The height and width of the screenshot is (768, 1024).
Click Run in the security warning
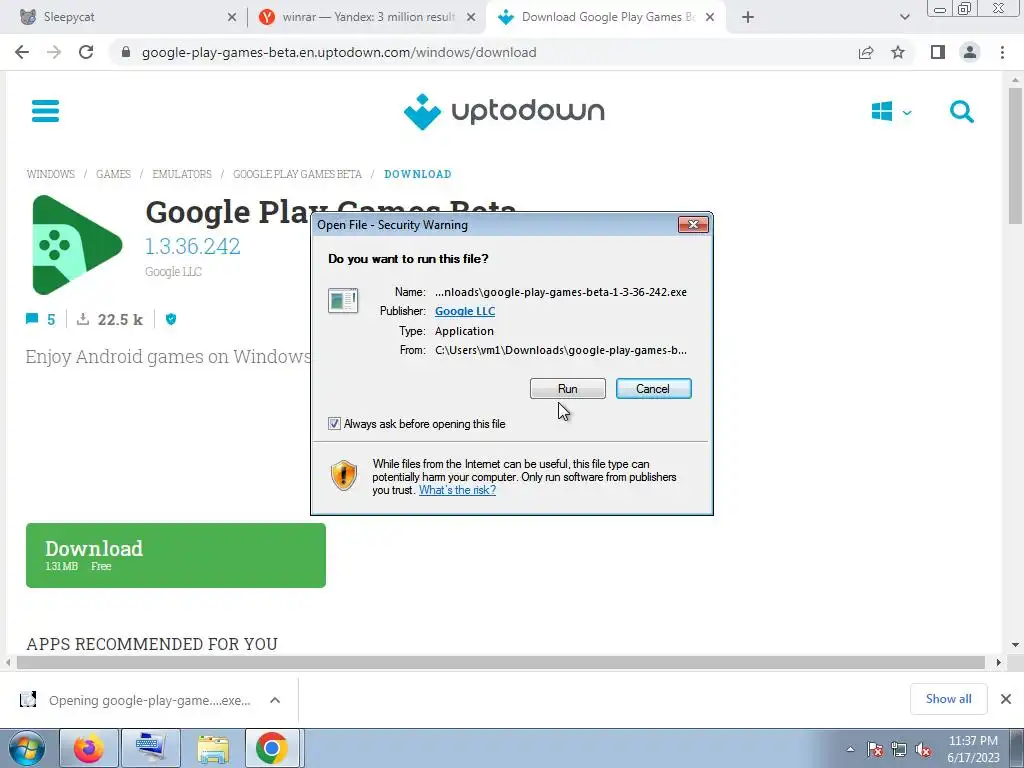tap(568, 389)
